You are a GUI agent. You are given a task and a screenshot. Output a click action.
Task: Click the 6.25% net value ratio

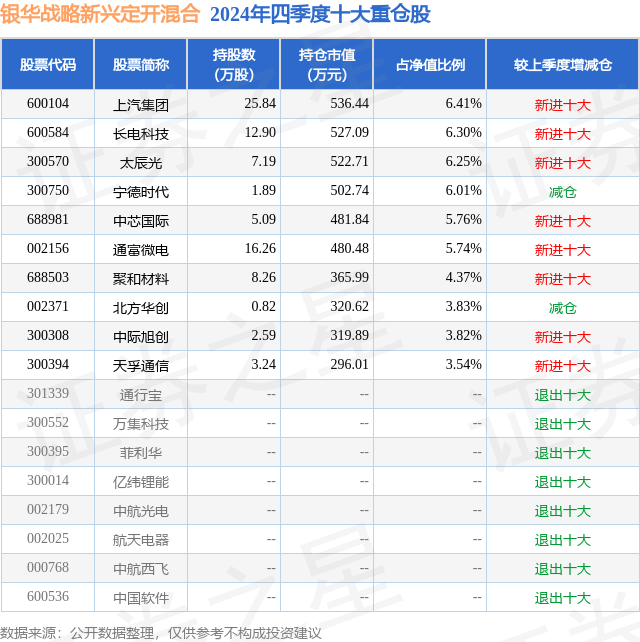tap(463, 162)
